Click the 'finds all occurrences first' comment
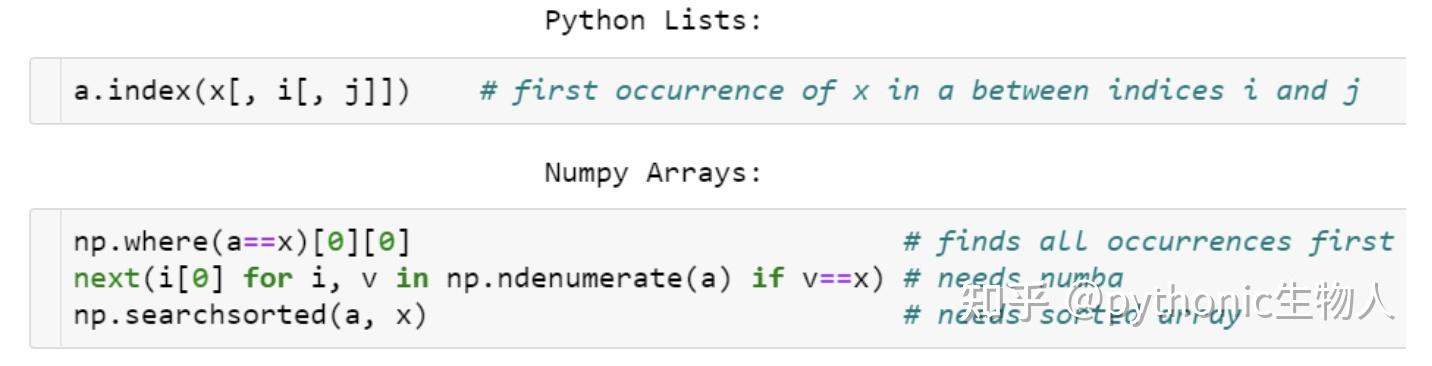Viewport: 1432px width, 366px height. [1148, 242]
